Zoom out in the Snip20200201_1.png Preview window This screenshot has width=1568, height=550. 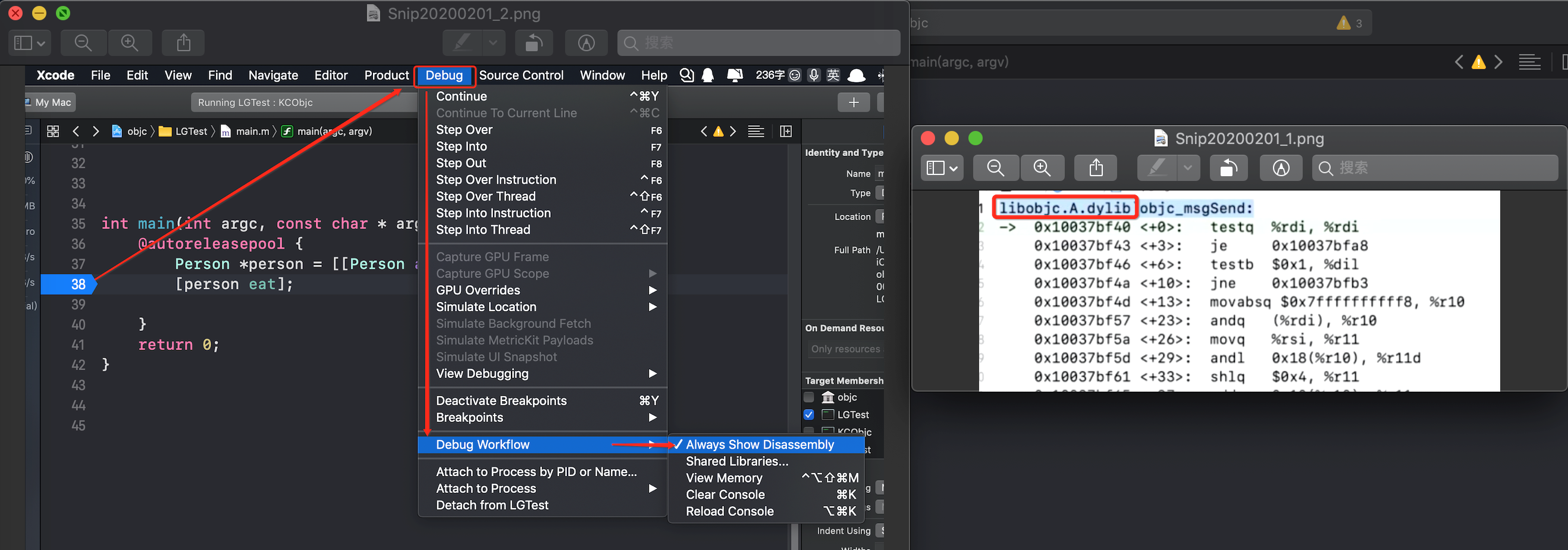(996, 167)
